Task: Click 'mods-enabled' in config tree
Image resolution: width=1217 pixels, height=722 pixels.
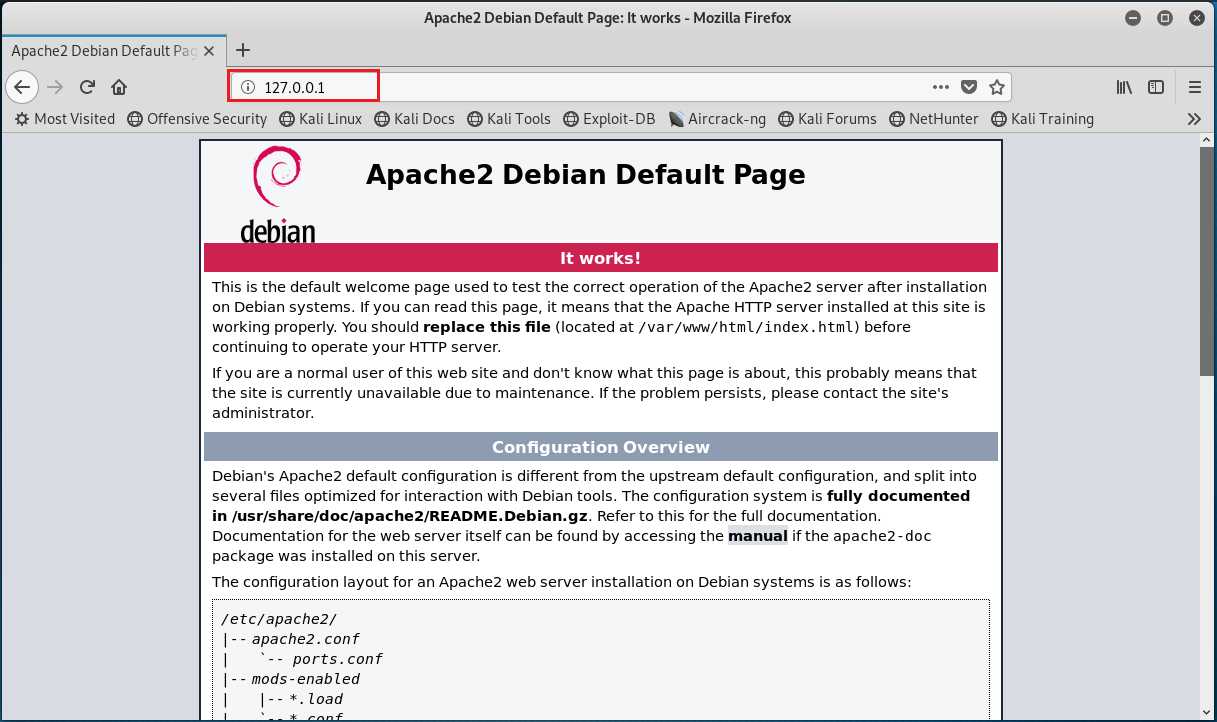Action: tap(305, 679)
